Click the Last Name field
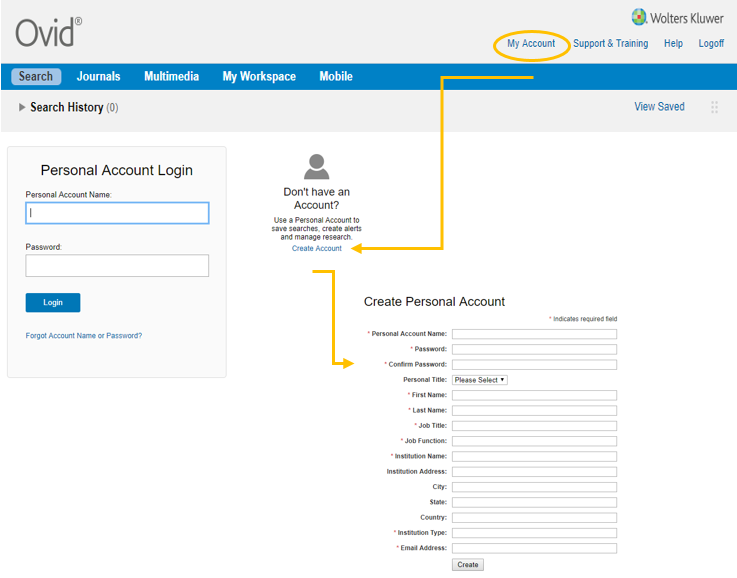Image resolution: width=737 pixels, height=578 pixels. (x=534, y=411)
